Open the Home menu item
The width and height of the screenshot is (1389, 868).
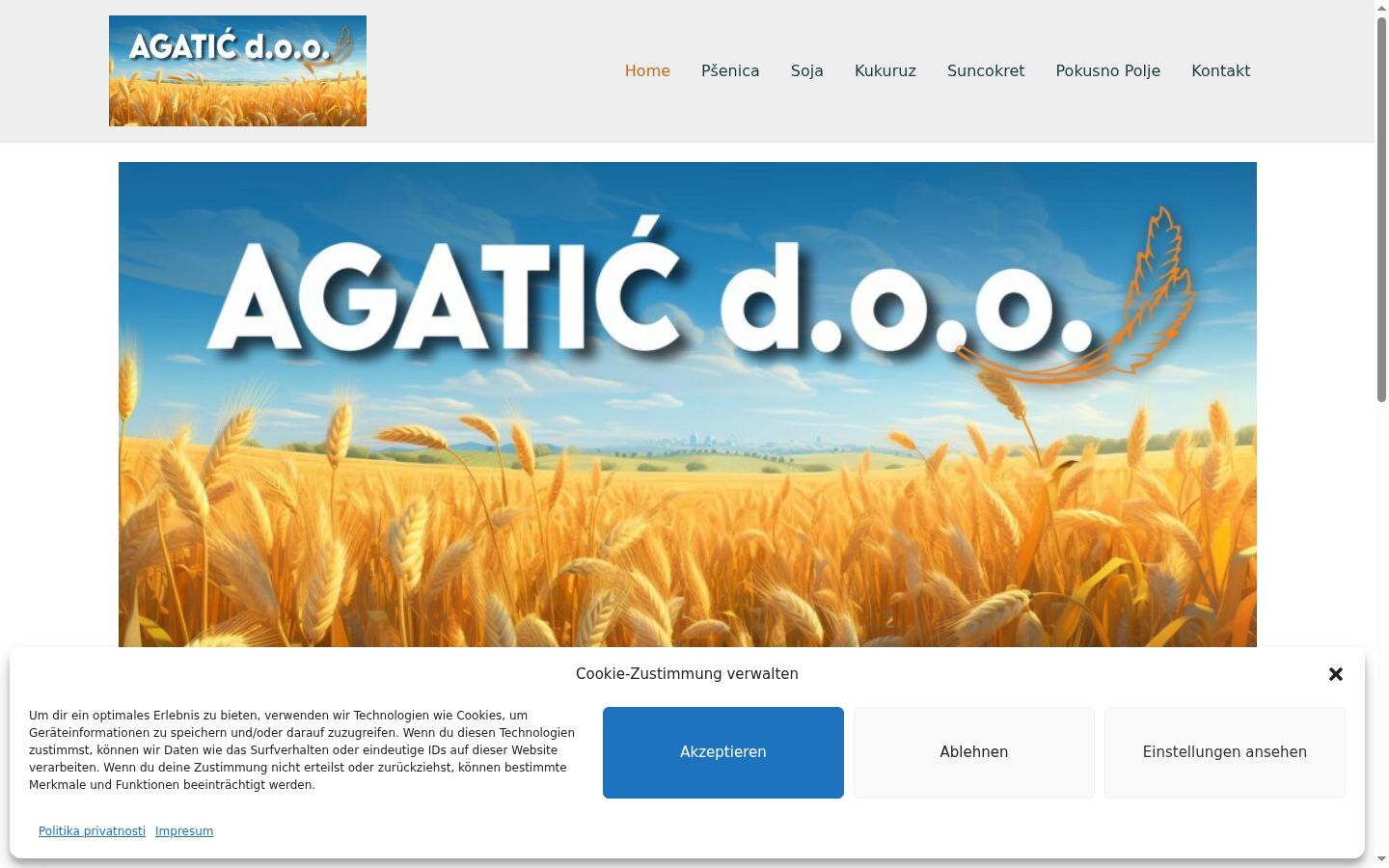coord(647,70)
